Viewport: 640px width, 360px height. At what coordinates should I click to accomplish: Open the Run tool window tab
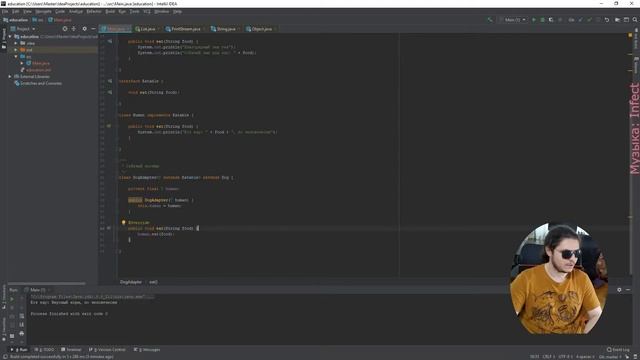(x=19, y=350)
